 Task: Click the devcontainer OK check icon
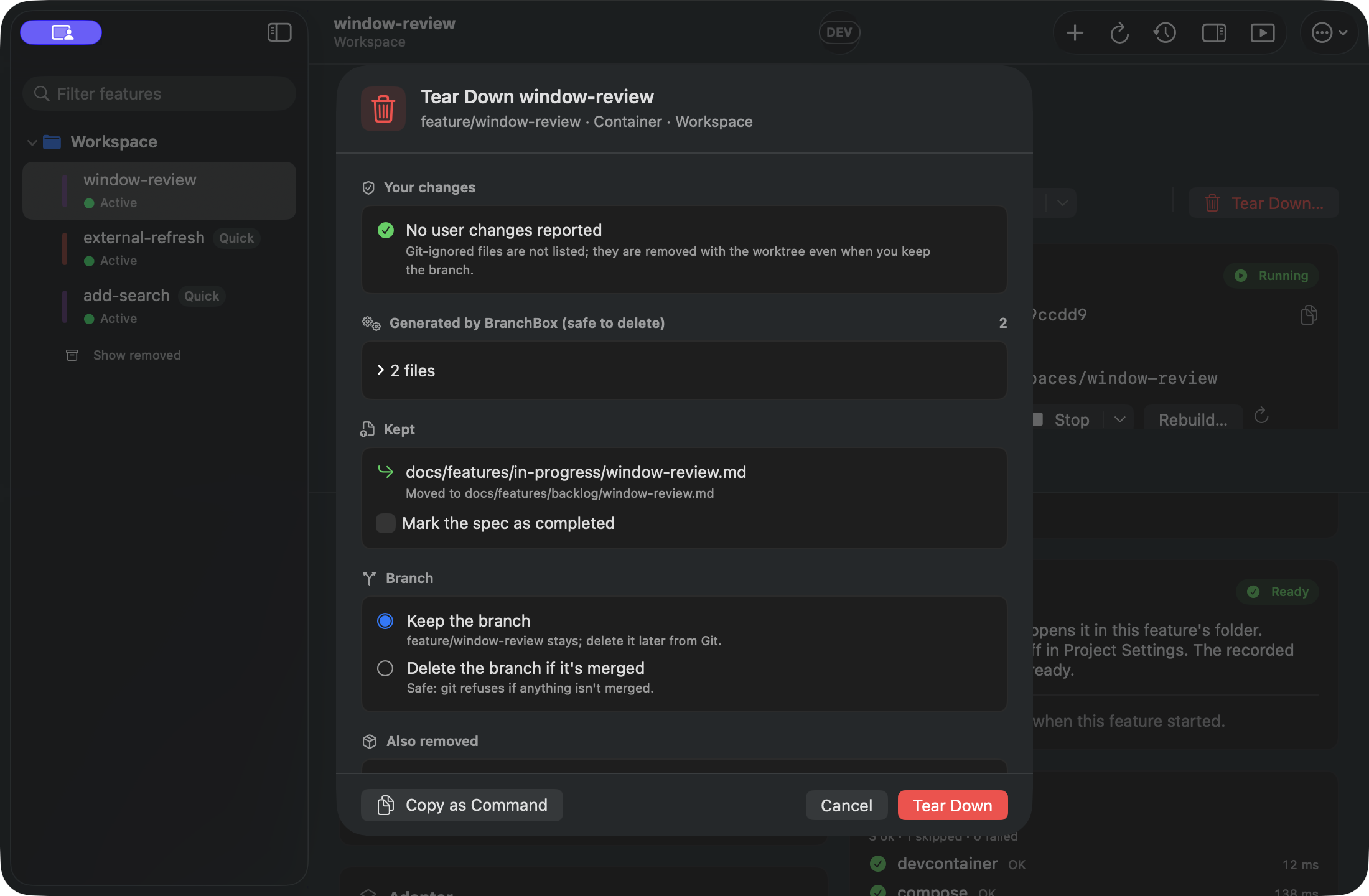[878, 864]
